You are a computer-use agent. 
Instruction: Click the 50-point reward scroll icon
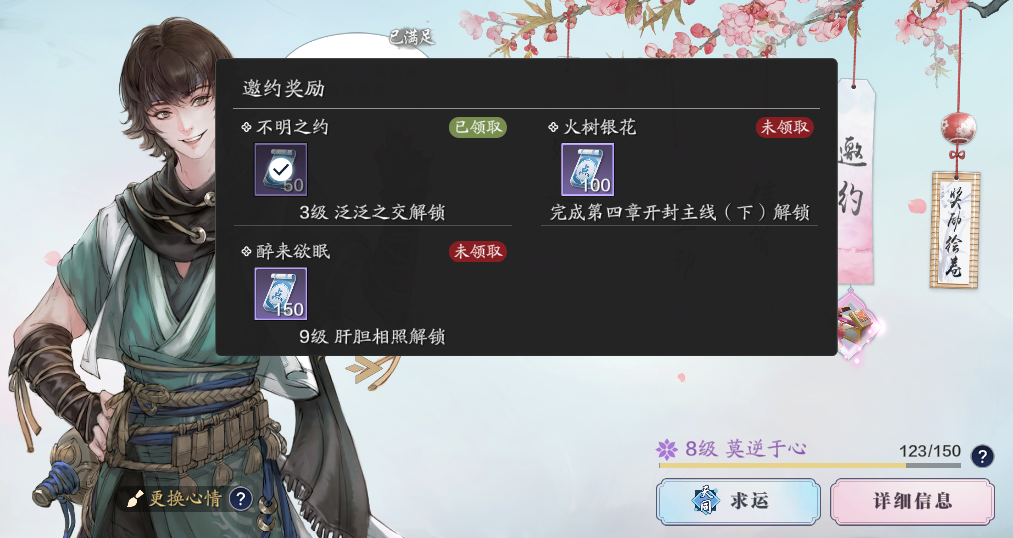tap(280, 170)
